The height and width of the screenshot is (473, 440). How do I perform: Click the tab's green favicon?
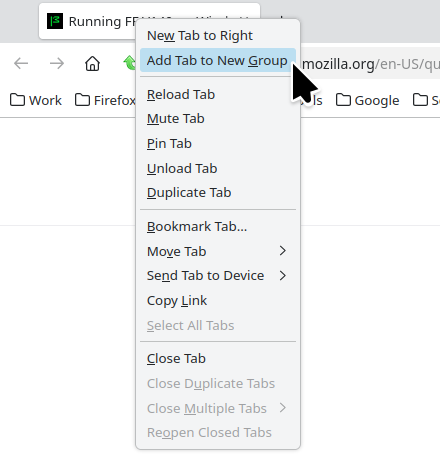pos(55,21)
